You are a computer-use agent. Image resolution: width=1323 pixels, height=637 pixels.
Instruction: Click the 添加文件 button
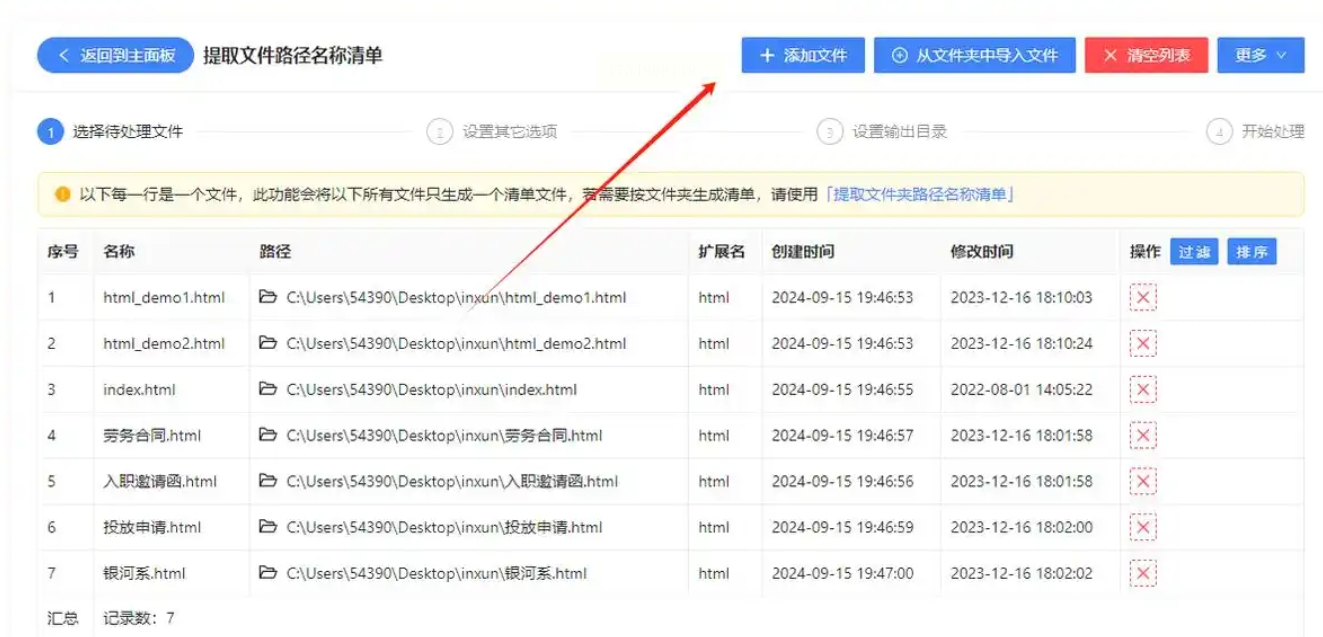(x=803, y=55)
